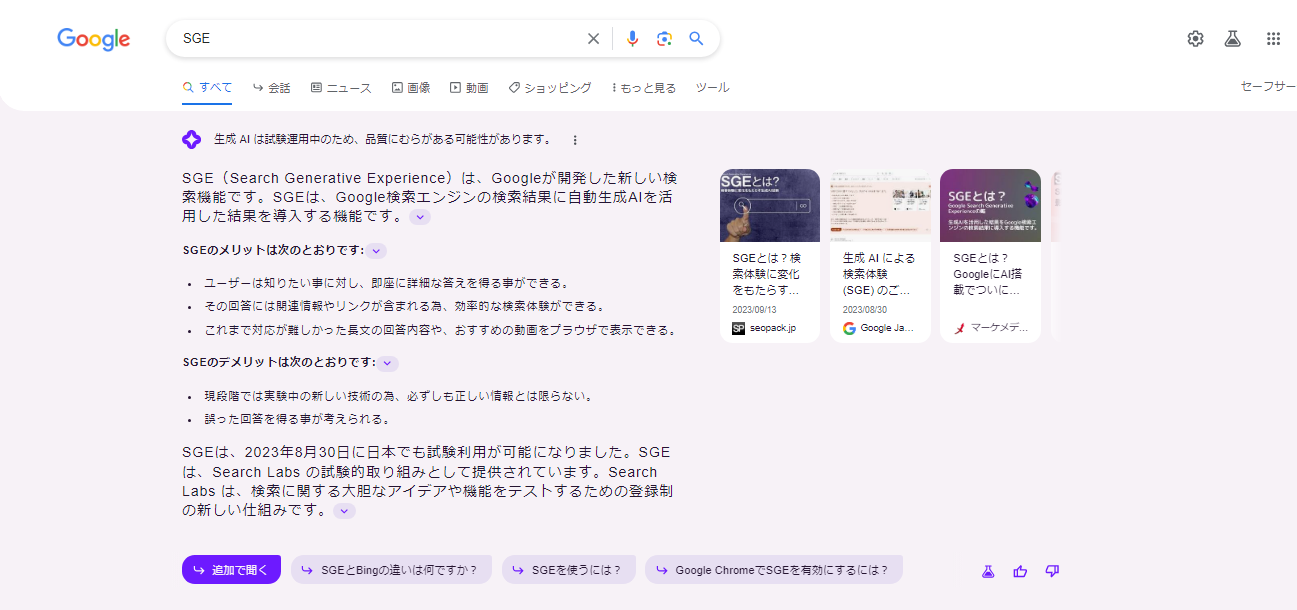The width and height of the screenshot is (1297, 610).
Task: Open the seopack.jp SGEとは card thumbnail
Action: coord(770,205)
